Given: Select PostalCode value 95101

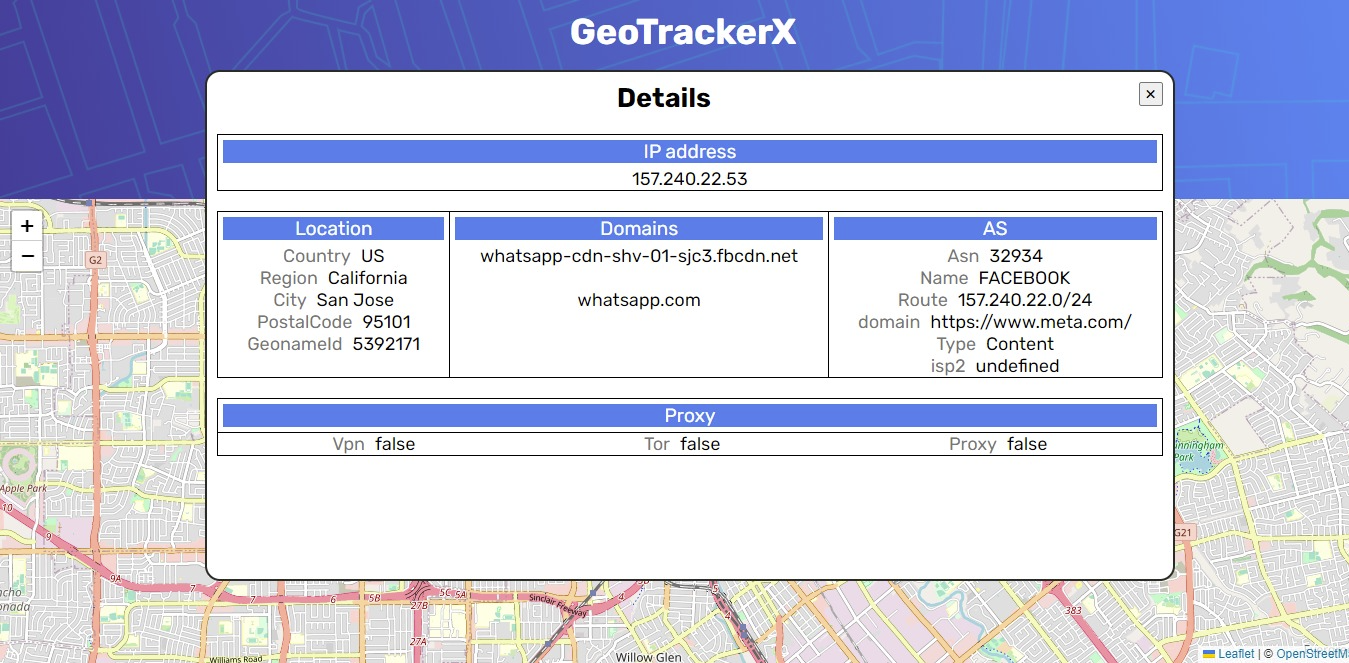Looking at the screenshot, I should (x=387, y=322).
